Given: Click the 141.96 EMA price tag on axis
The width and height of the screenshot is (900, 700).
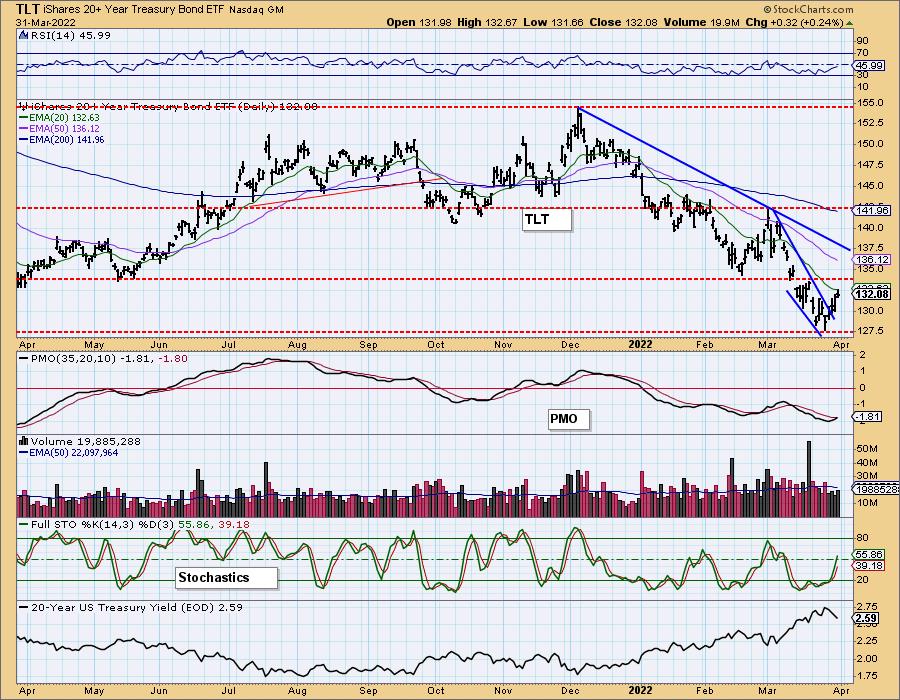Looking at the screenshot, I should point(872,211).
